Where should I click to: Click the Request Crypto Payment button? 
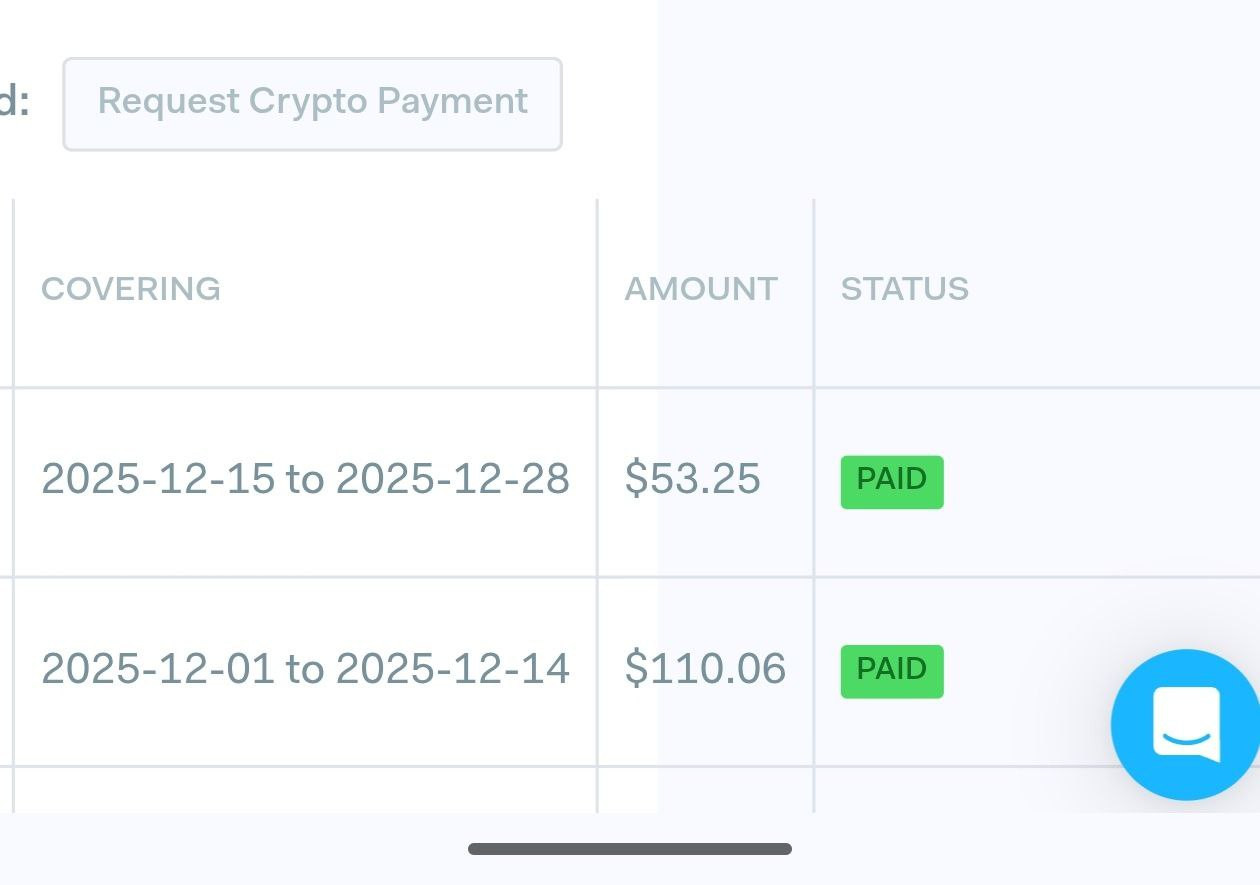tap(312, 104)
